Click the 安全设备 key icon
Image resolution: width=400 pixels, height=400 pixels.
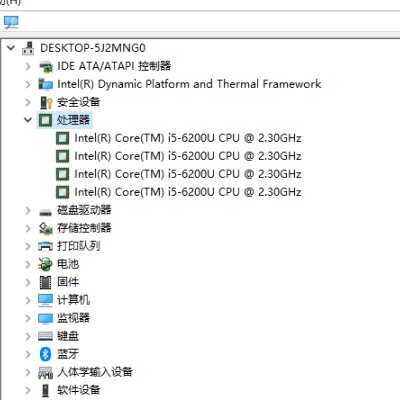(x=46, y=103)
